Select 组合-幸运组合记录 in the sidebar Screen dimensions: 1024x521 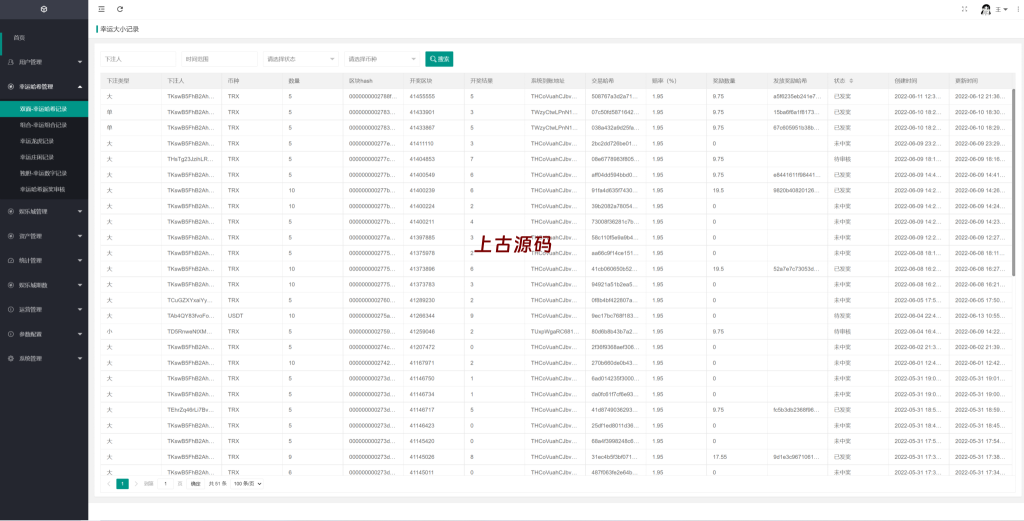[x=44, y=125]
